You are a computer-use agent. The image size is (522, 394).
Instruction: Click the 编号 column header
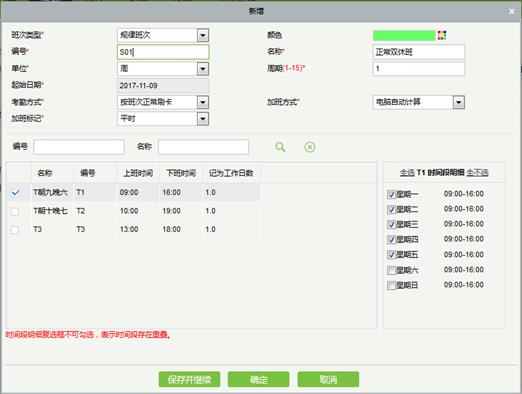88,173
